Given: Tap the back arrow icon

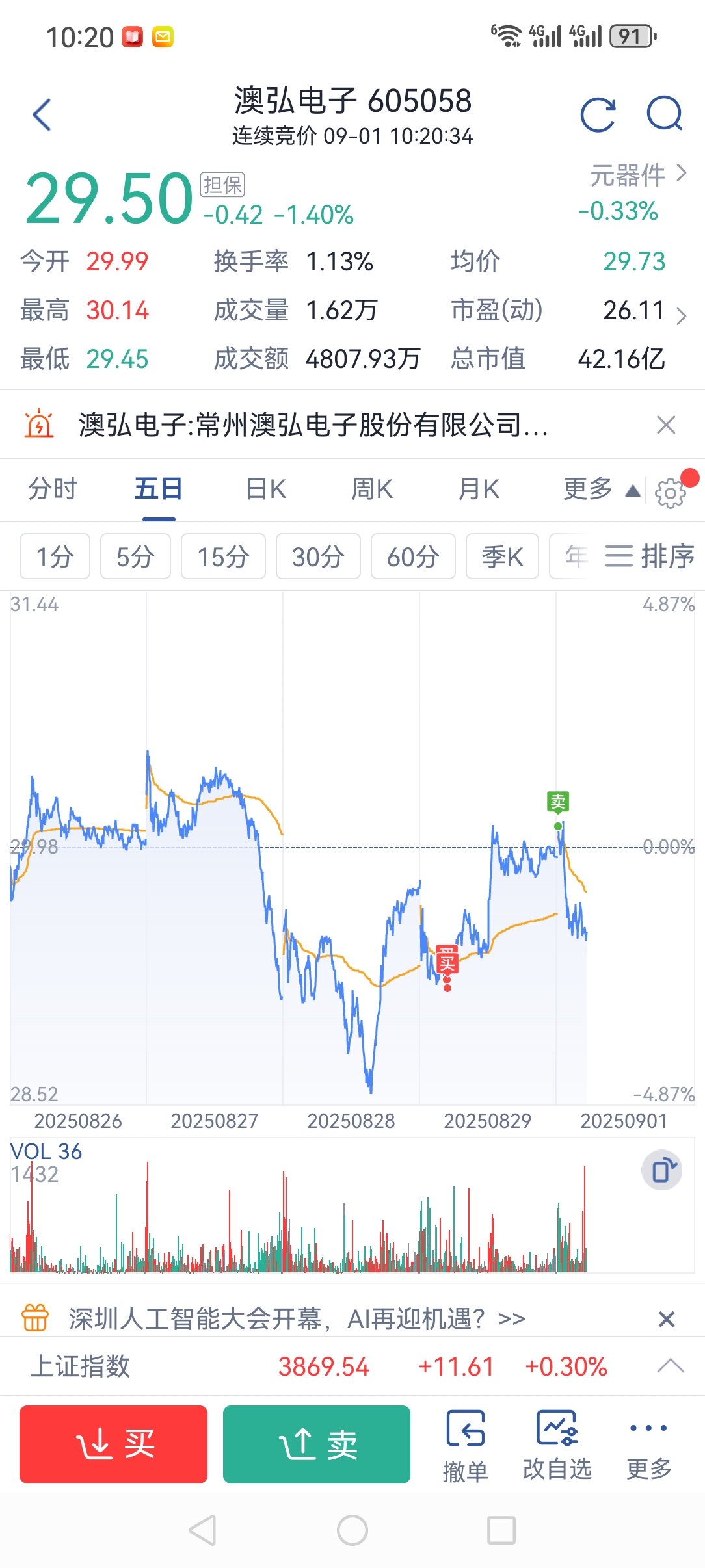Looking at the screenshot, I should (42, 115).
